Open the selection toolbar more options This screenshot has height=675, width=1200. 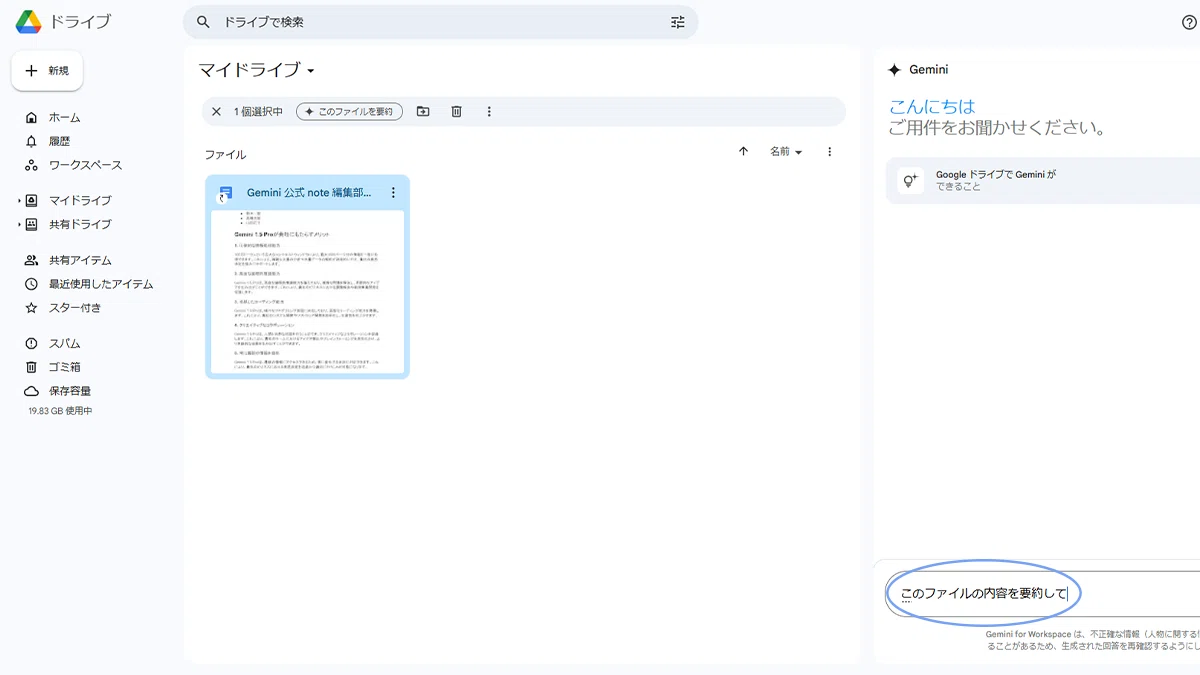point(489,111)
